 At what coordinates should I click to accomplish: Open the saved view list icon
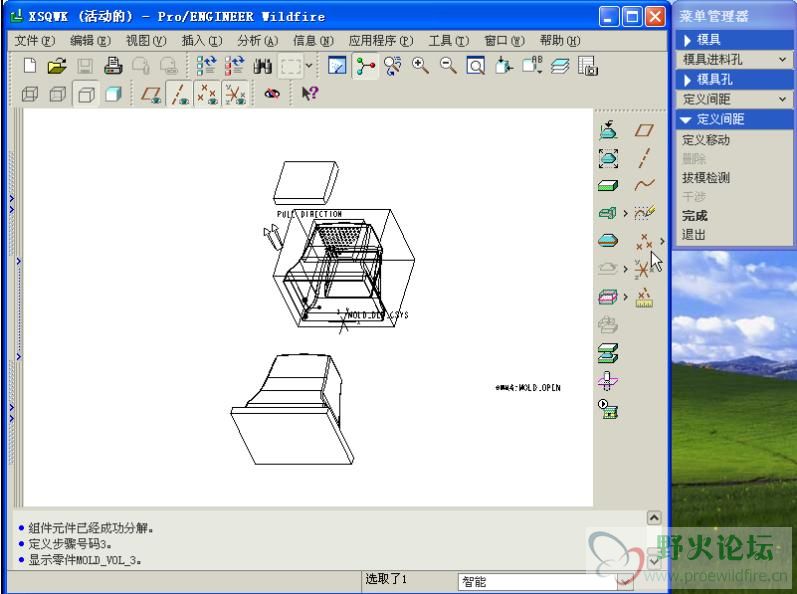[x=532, y=66]
